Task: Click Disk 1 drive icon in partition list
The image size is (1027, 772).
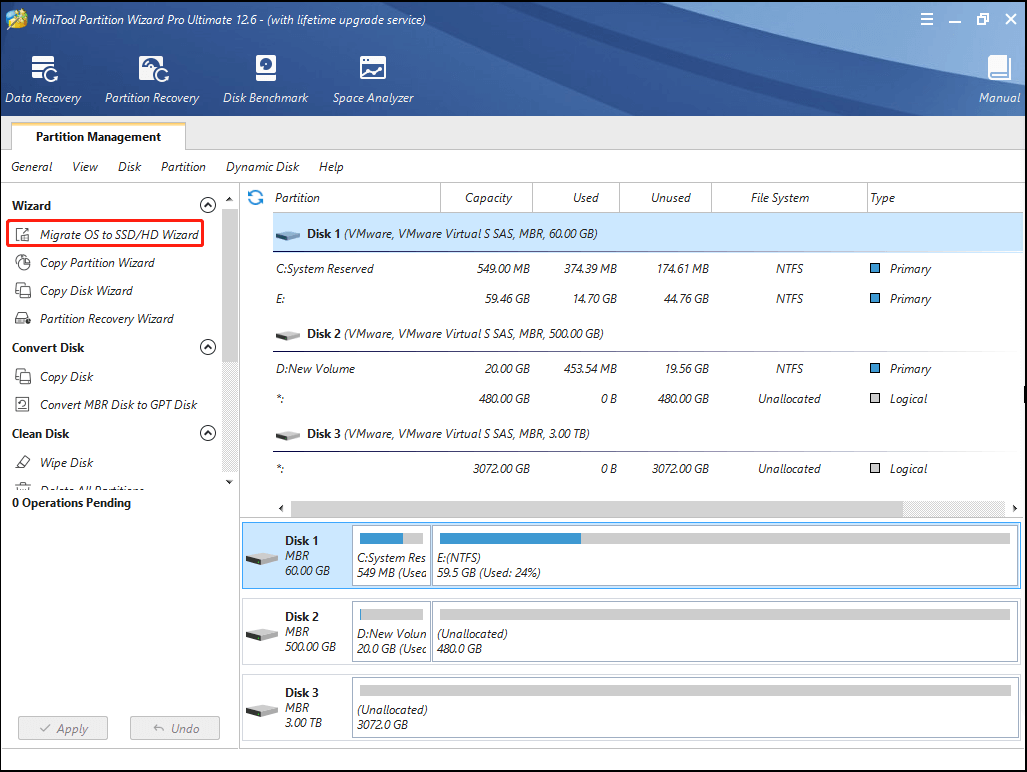Action: pyautogui.click(x=288, y=235)
